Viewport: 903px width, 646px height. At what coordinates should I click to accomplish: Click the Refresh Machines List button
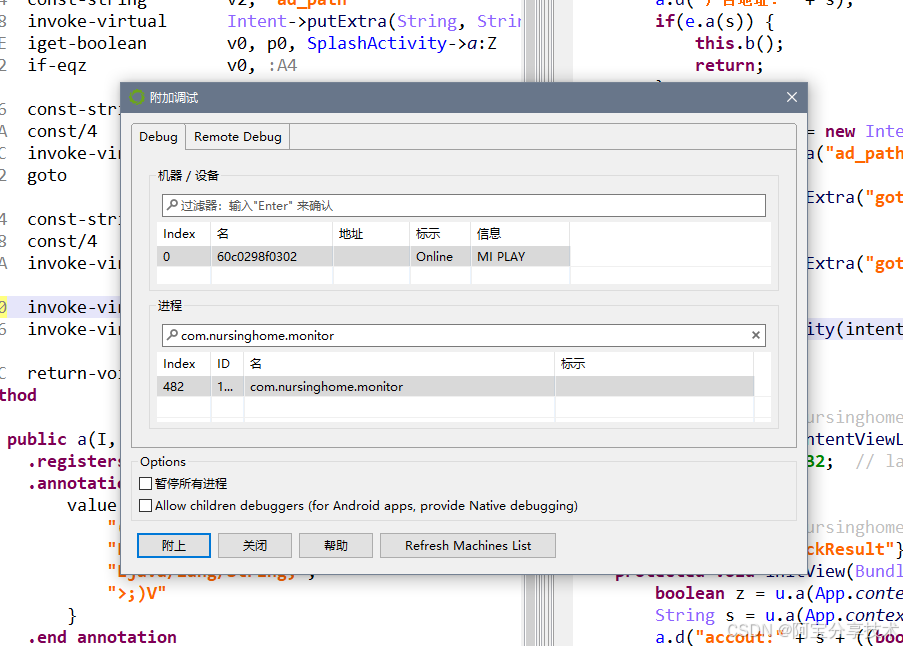468,545
